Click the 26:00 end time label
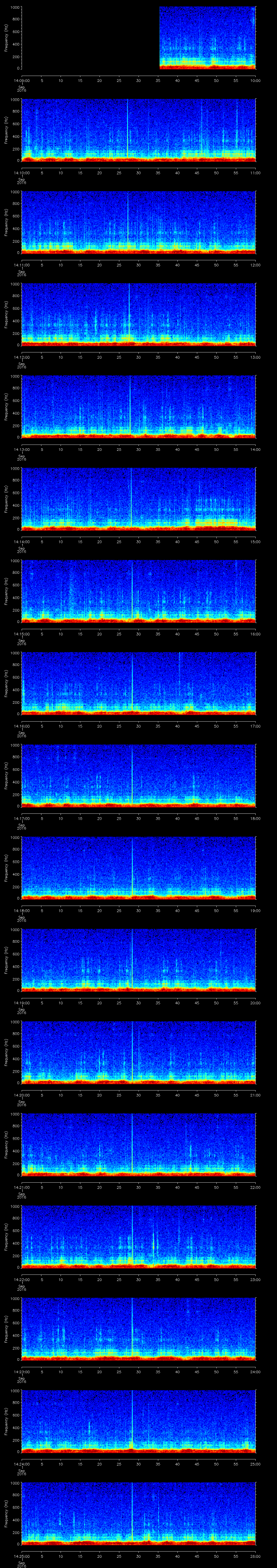This screenshot has width=277, height=1568. tap(255, 1556)
